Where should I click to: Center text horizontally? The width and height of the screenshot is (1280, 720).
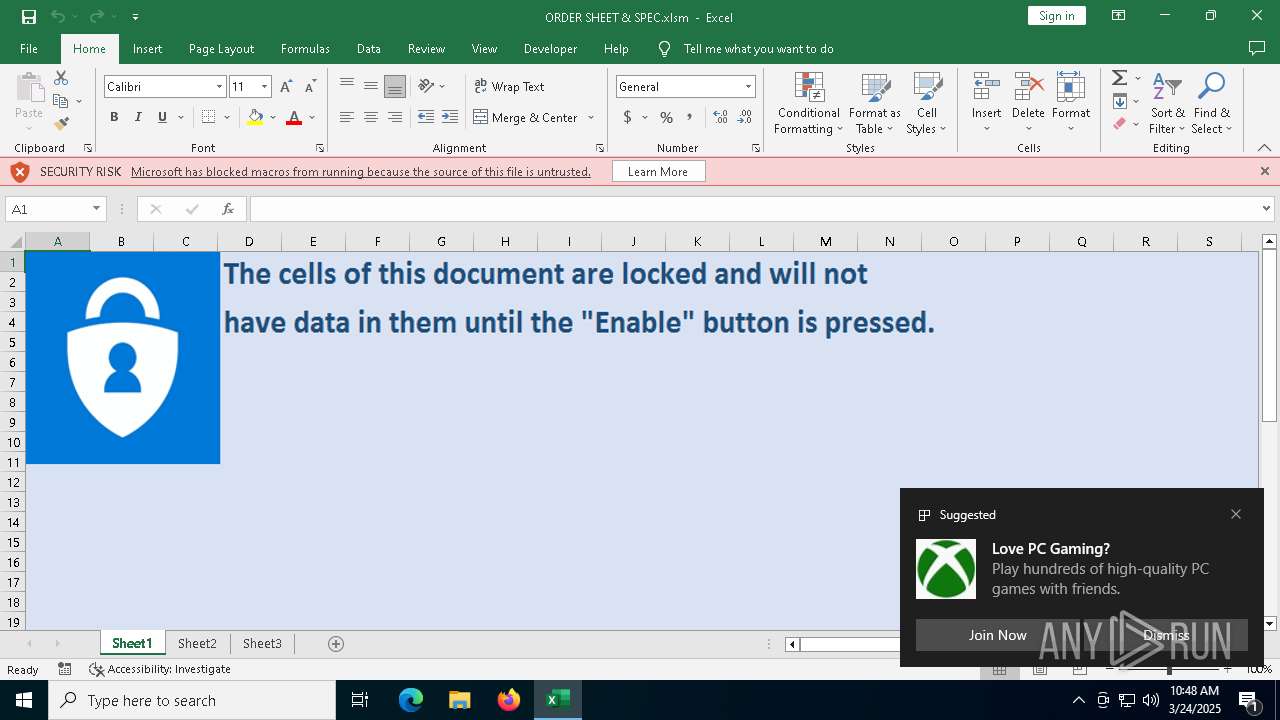371,117
